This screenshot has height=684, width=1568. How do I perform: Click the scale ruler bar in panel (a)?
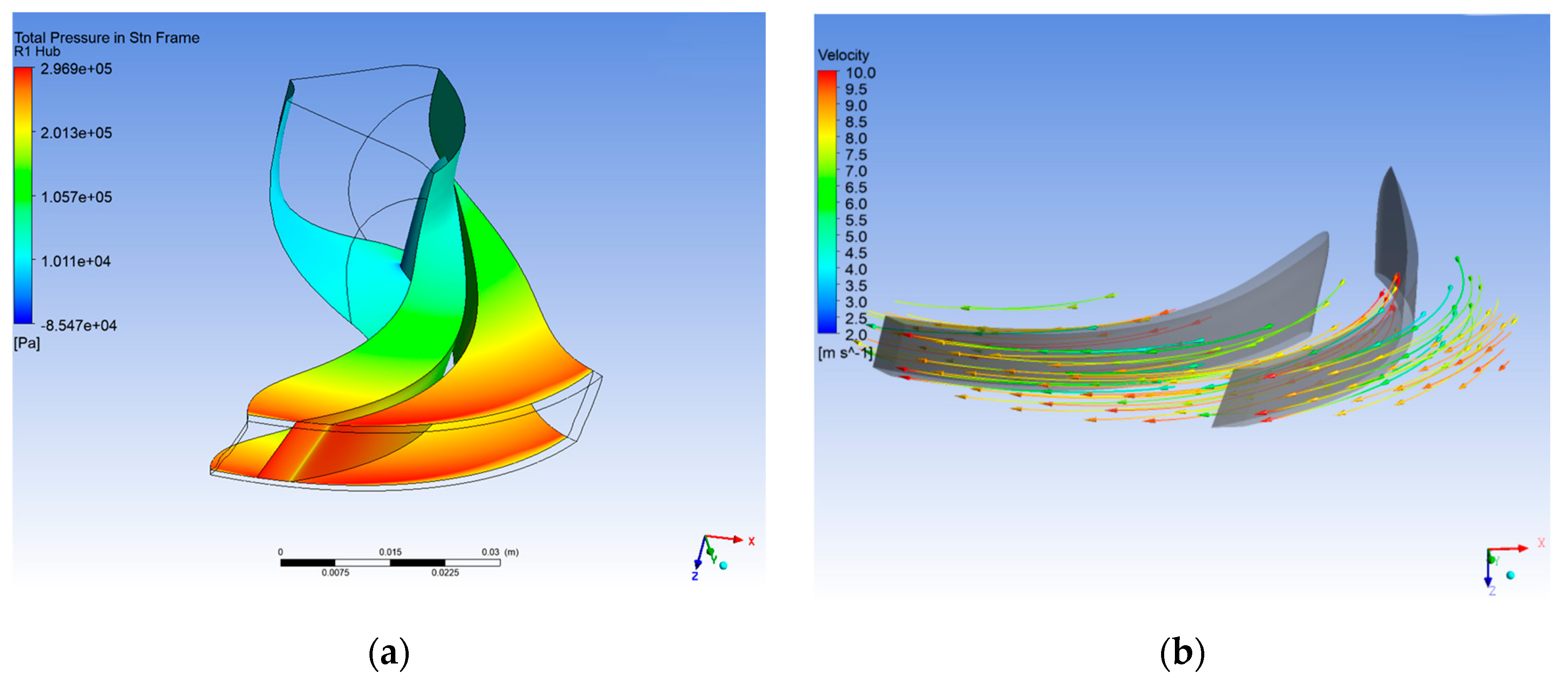390,563
